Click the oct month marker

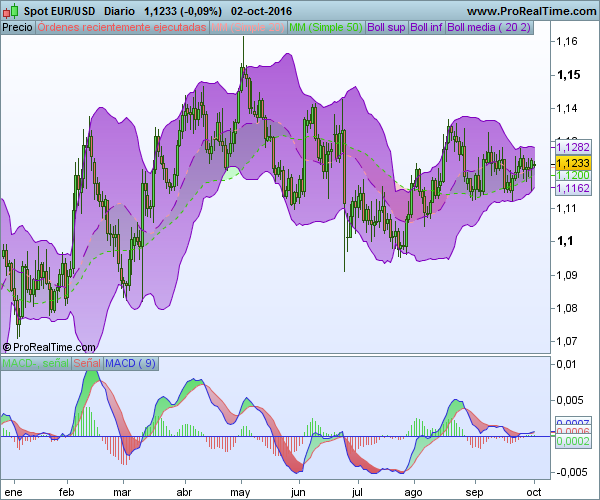(x=534, y=492)
